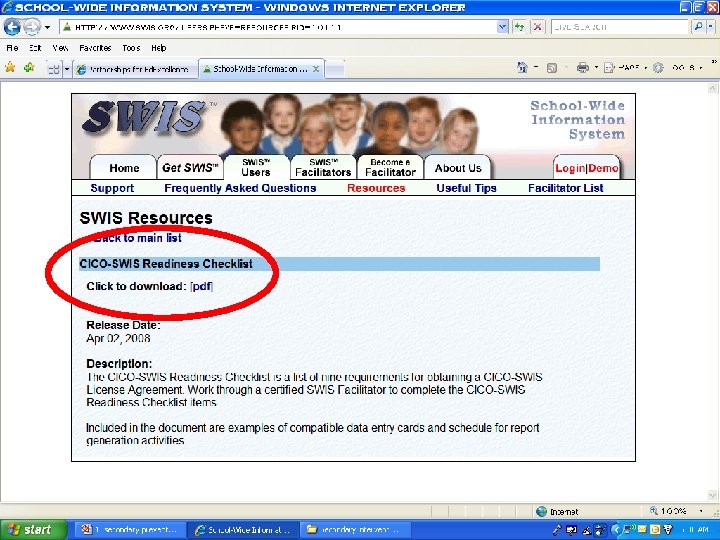Image resolution: width=720 pixels, height=540 pixels.
Task: Click the page scrollbar up arrow
Action: (712, 88)
